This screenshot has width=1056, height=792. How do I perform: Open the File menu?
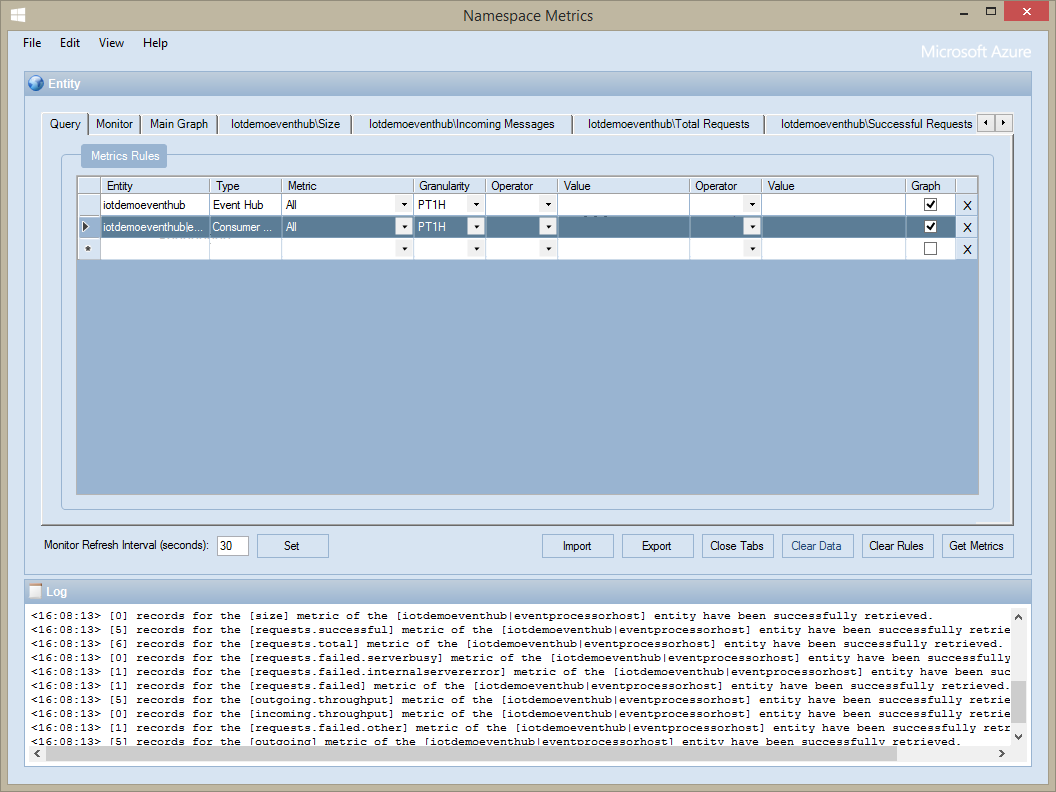(x=32, y=43)
